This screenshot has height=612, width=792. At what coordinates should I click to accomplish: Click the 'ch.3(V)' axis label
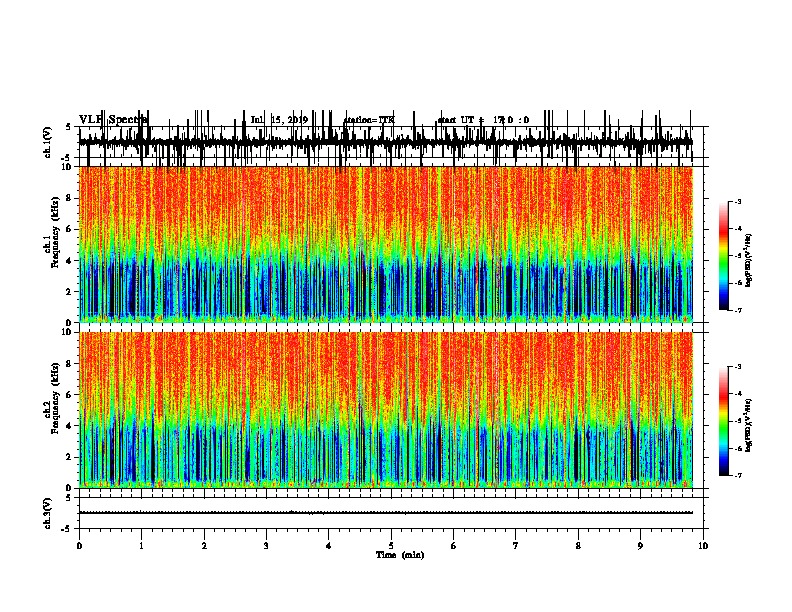coord(47,513)
